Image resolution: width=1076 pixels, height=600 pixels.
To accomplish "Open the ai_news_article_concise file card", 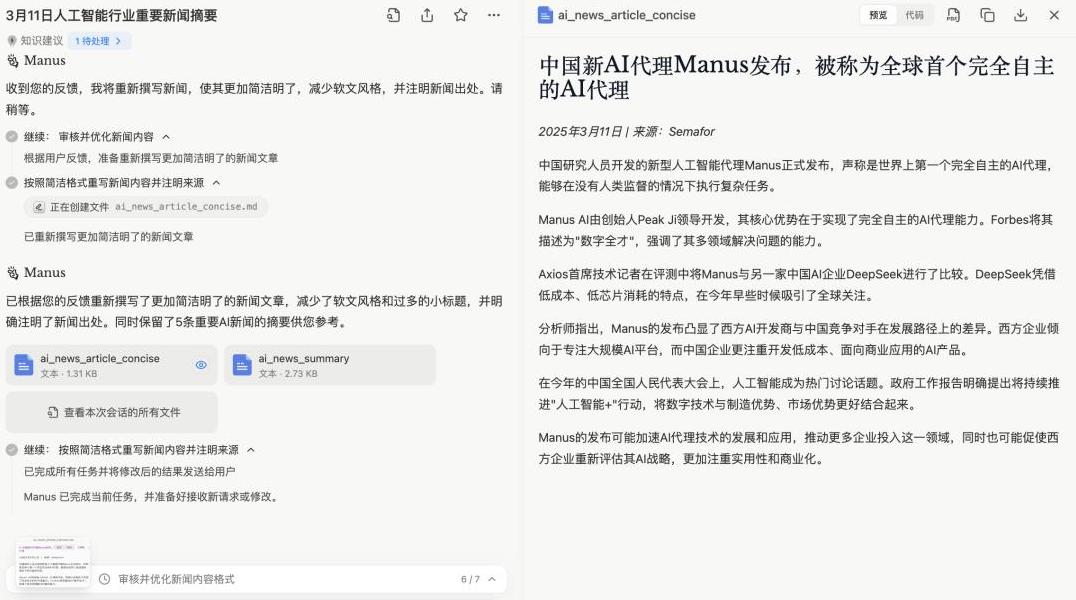I will tap(112, 365).
